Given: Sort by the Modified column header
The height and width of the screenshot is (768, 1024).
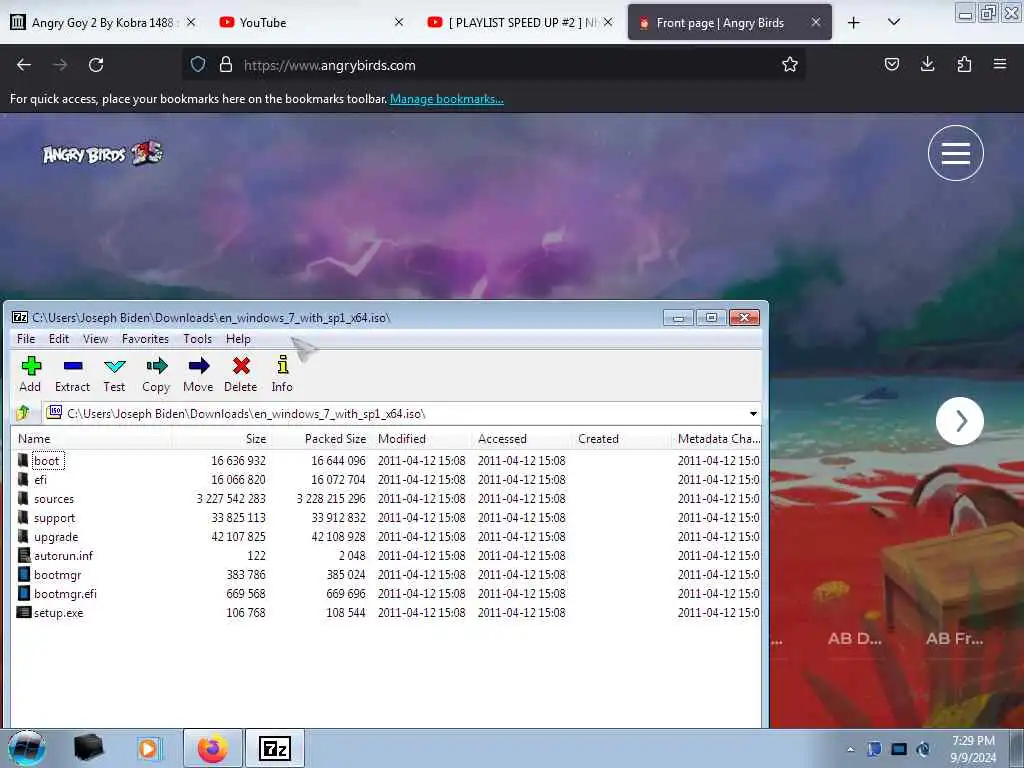Looking at the screenshot, I should 421,439.
